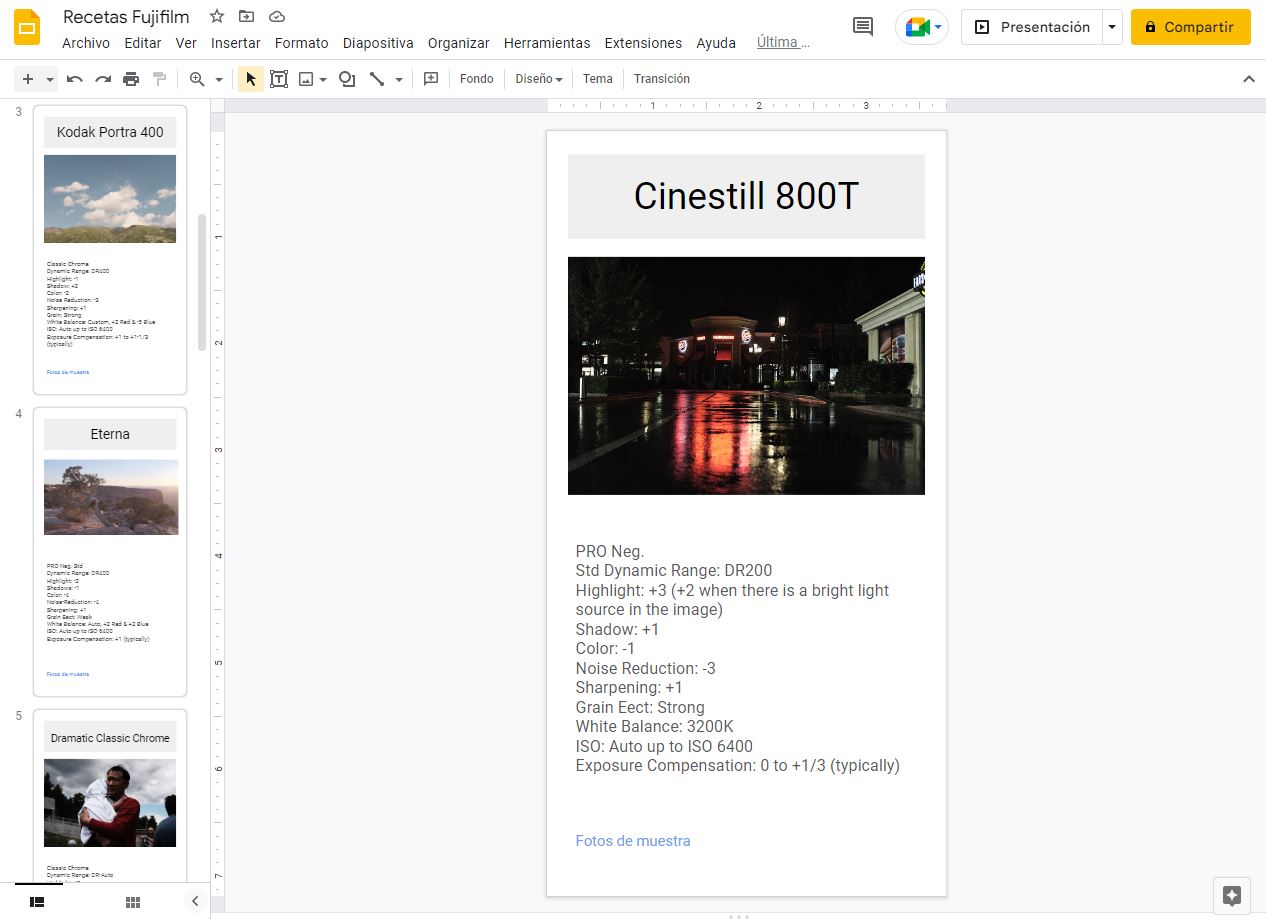Select the Dramatic Classic Chrome slide thumbnail

110,796
